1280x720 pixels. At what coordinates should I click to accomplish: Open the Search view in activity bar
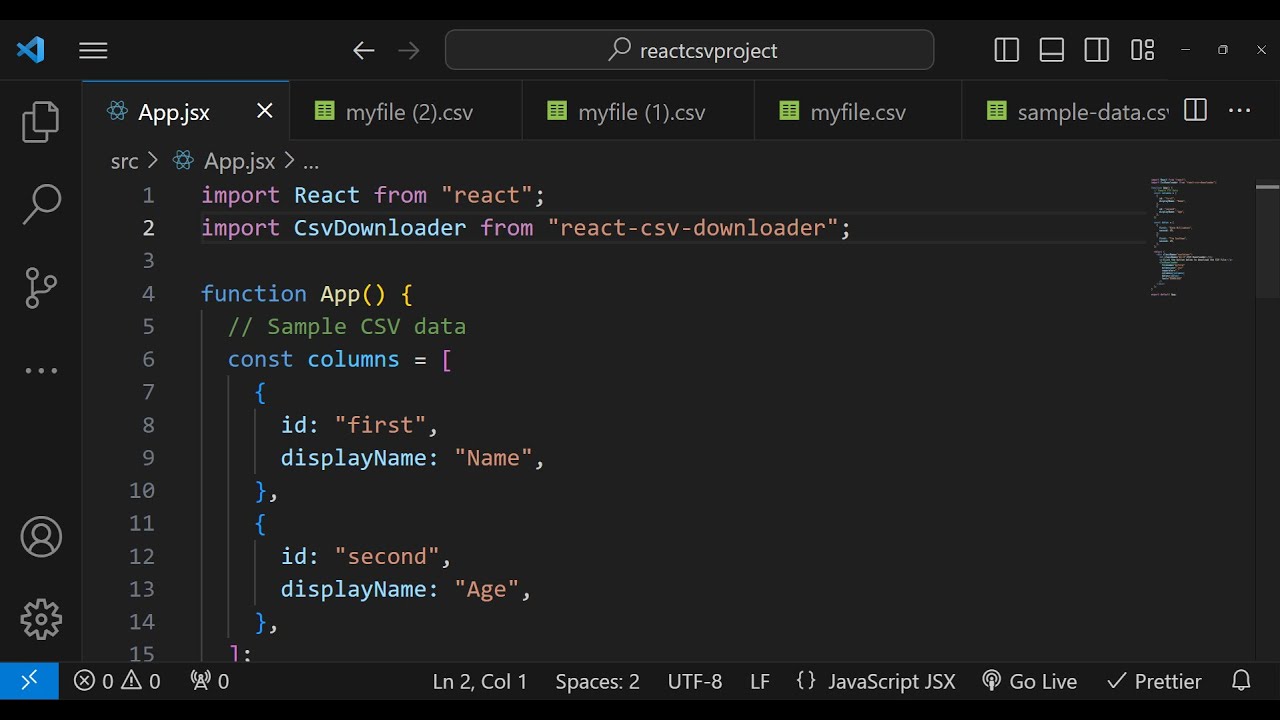pyautogui.click(x=41, y=204)
